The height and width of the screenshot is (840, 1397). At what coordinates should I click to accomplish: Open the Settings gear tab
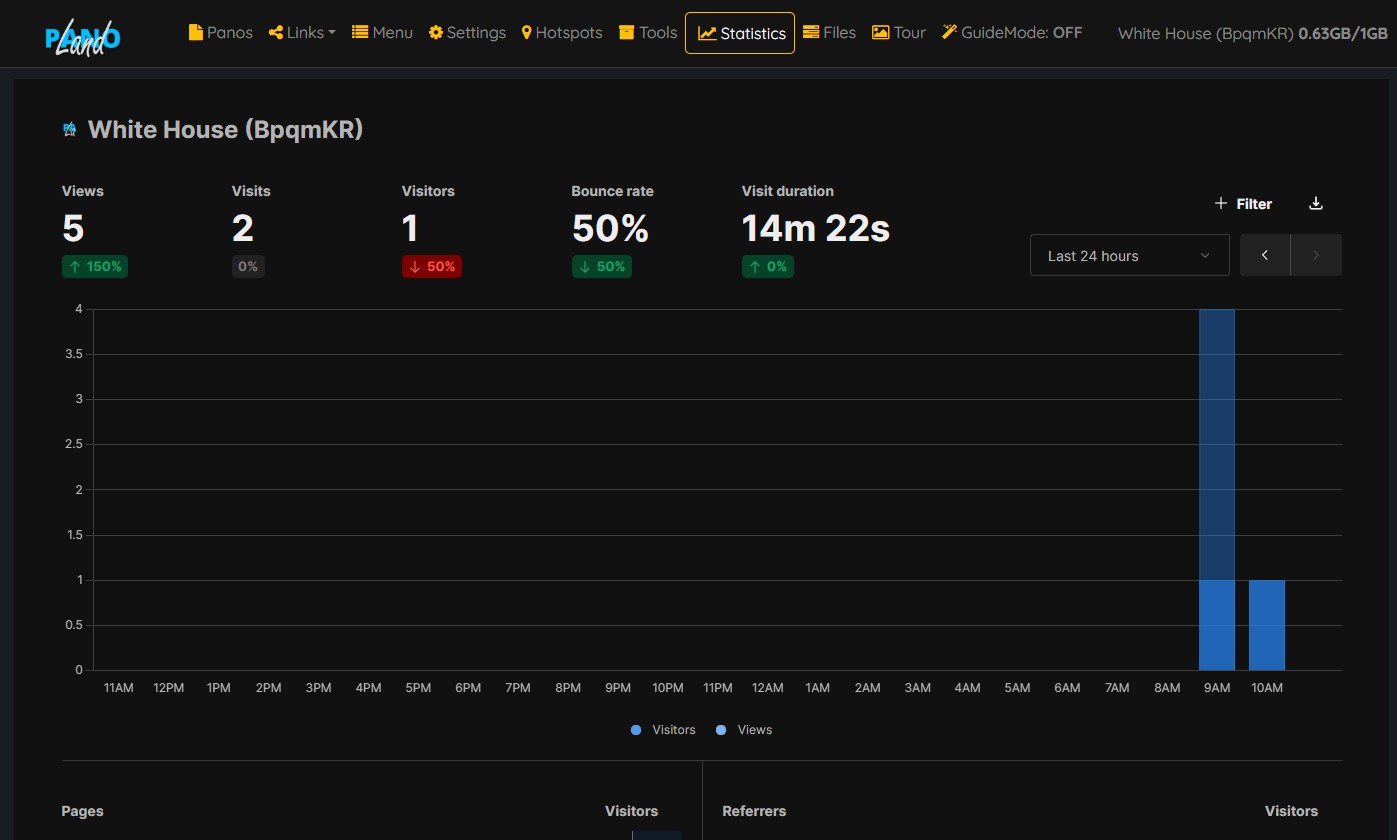tap(467, 32)
